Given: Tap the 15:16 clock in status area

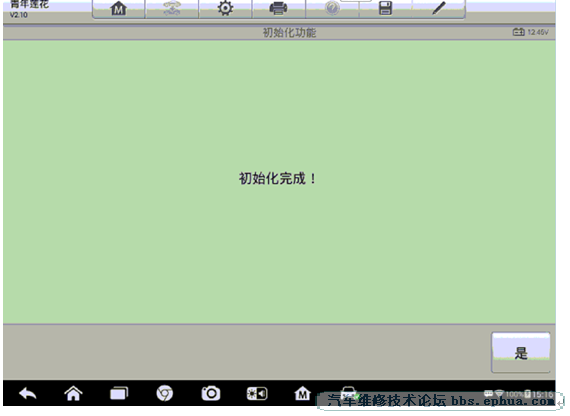Looking at the screenshot, I should click(543, 395).
